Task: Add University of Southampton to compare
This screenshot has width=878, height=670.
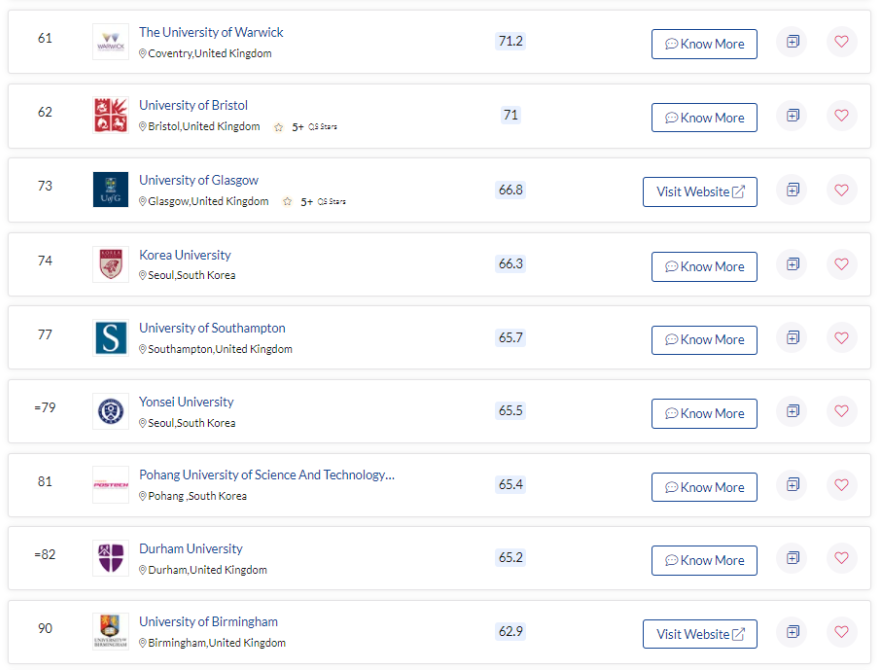Action: tap(792, 338)
